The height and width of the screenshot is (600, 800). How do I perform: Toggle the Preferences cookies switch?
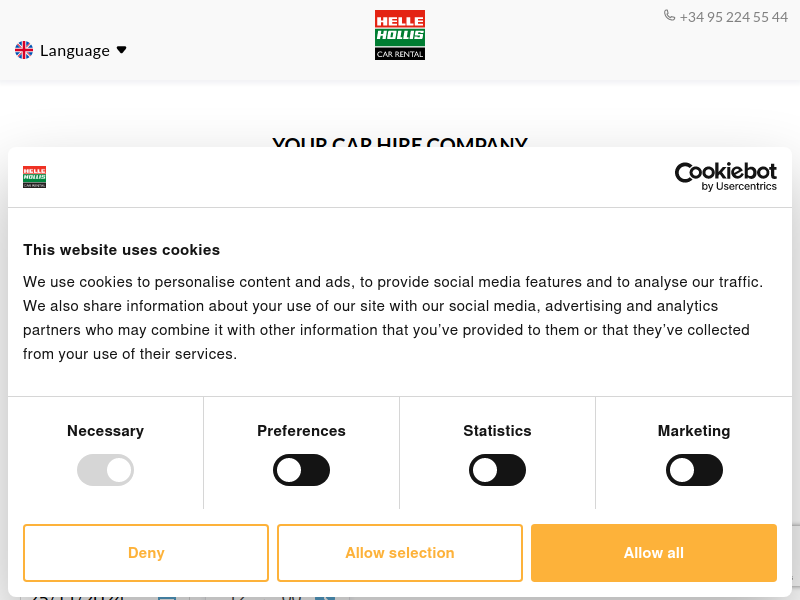point(301,470)
